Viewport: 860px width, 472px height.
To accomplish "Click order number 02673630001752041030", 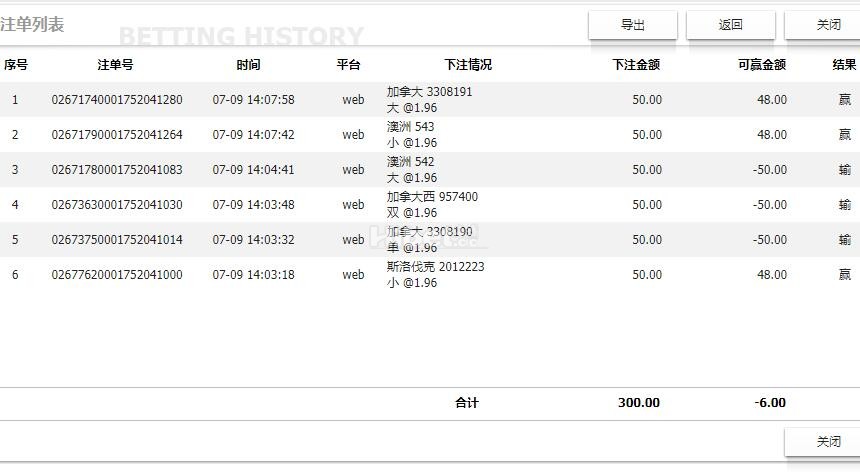I will coord(117,205).
